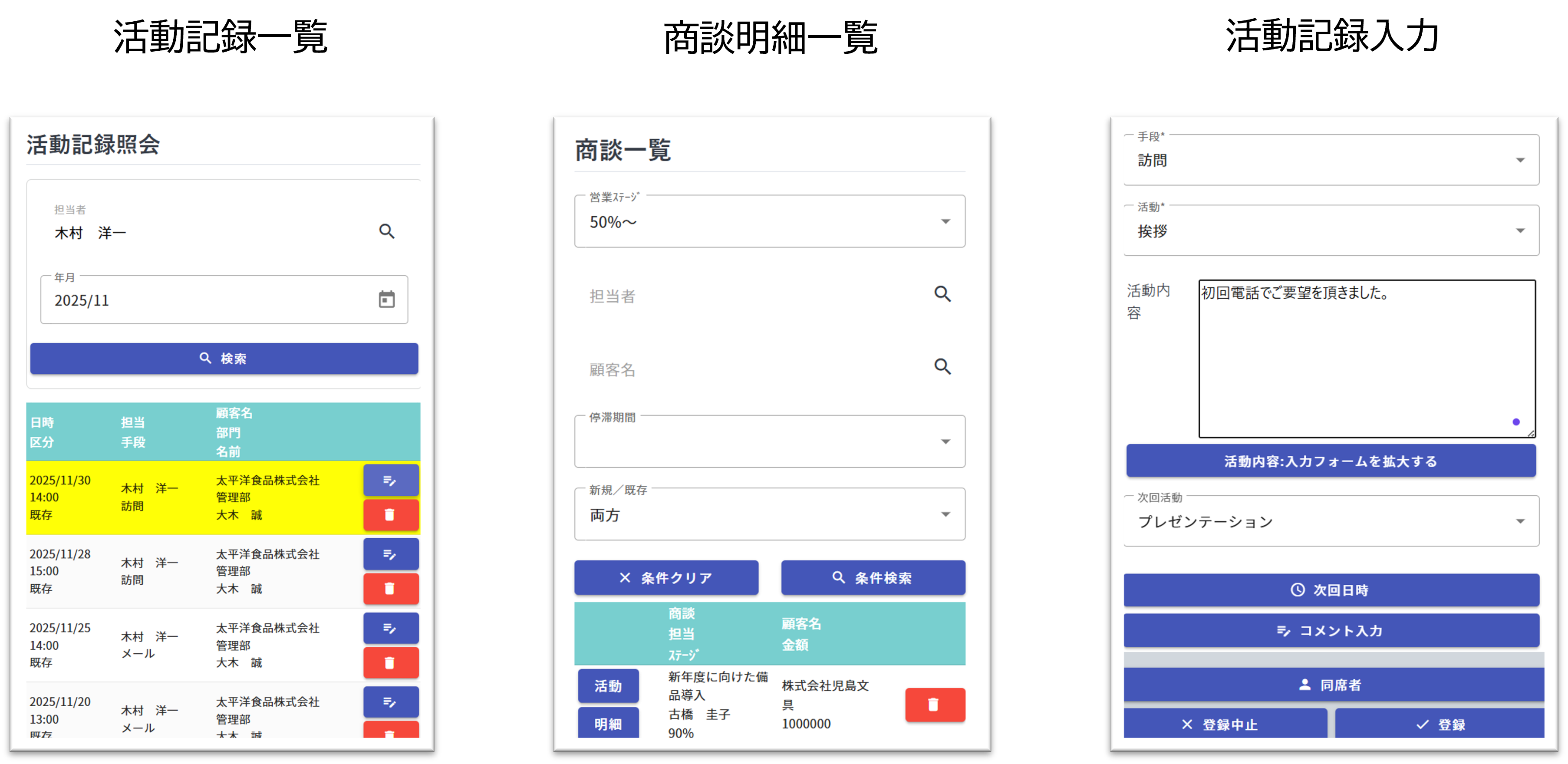Screen dimensions: 1568x764
Task: Click search icon beside 木村 洋一 担当者 field
Action: pyautogui.click(x=386, y=231)
